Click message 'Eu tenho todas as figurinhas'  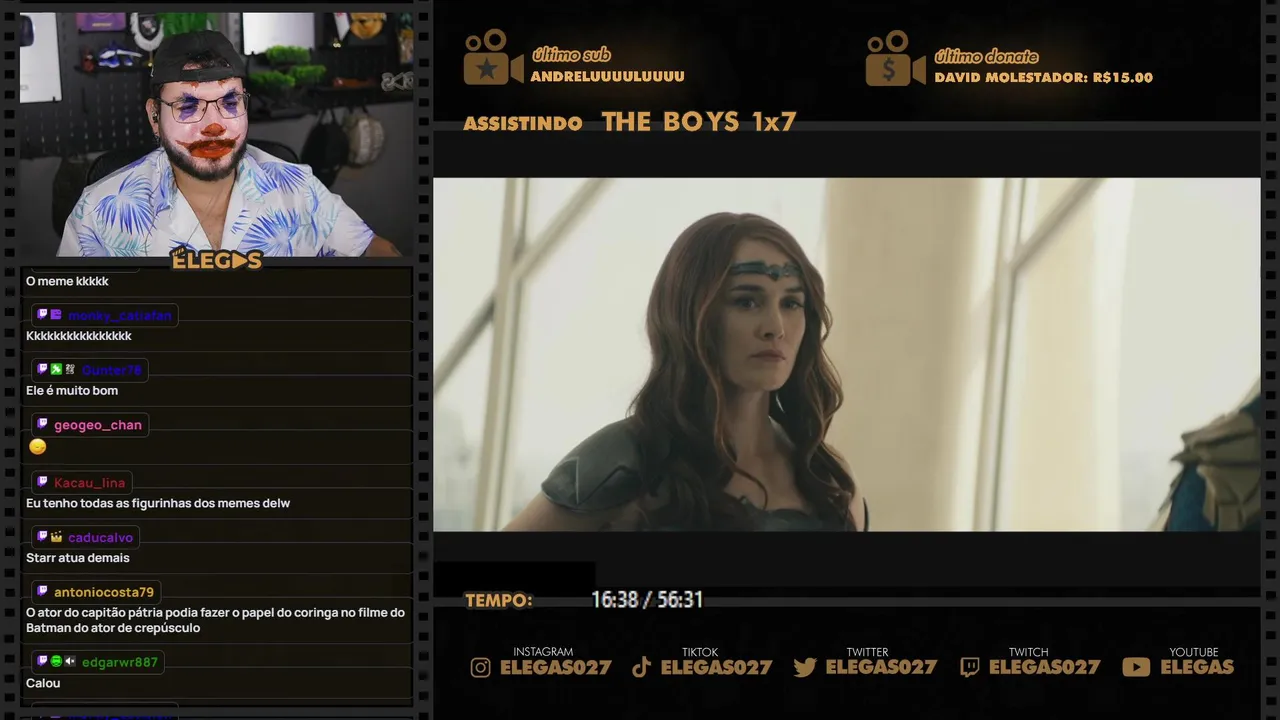pos(158,503)
